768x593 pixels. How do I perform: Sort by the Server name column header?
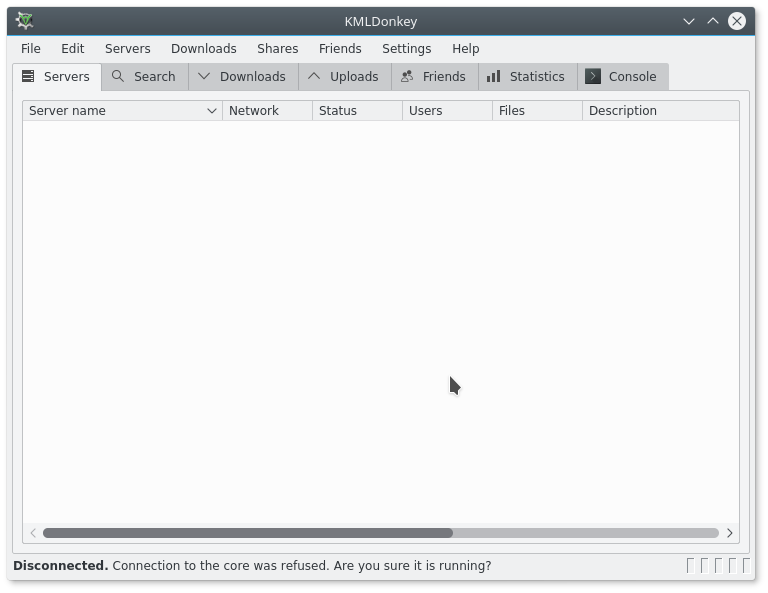[110, 111]
